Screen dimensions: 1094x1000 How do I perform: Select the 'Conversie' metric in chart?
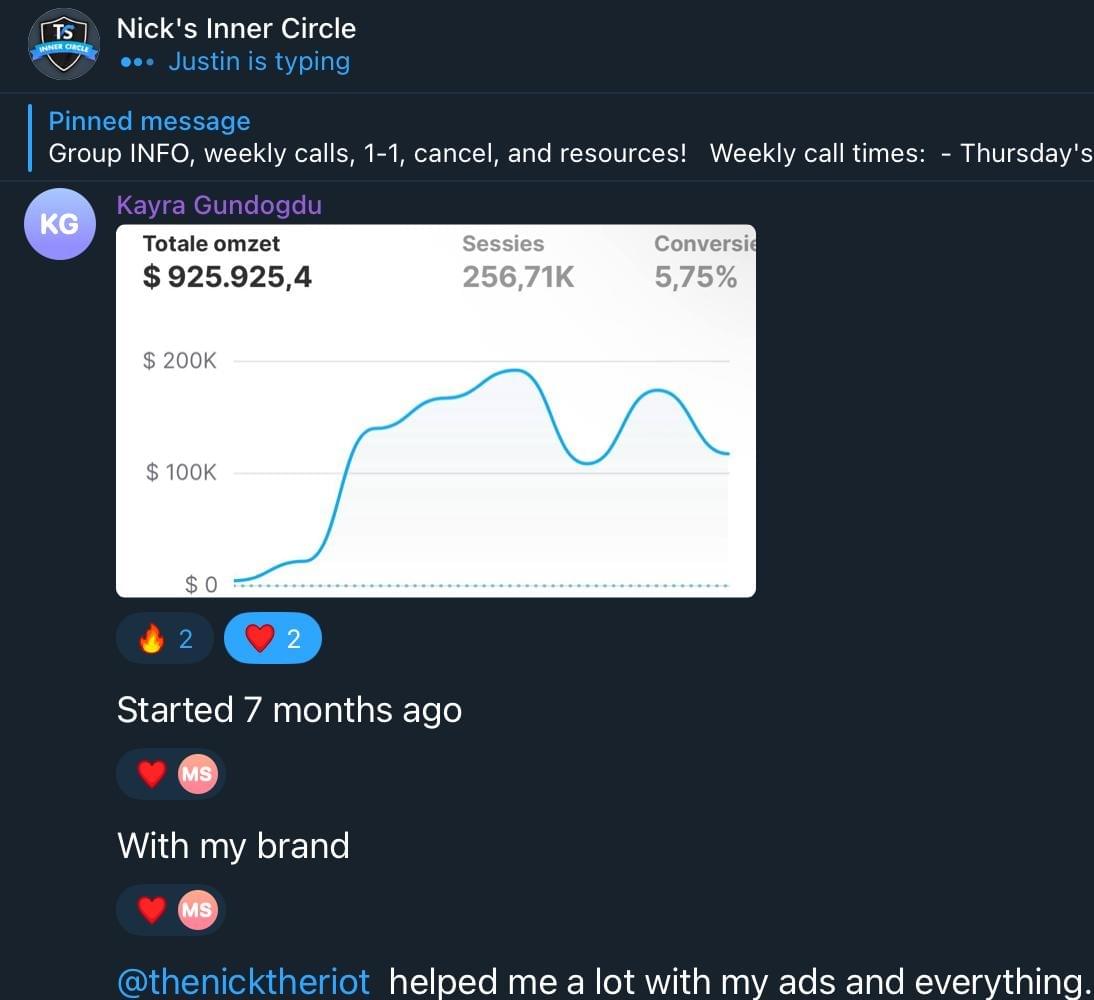pyautogui.click(x=703, y=243)
